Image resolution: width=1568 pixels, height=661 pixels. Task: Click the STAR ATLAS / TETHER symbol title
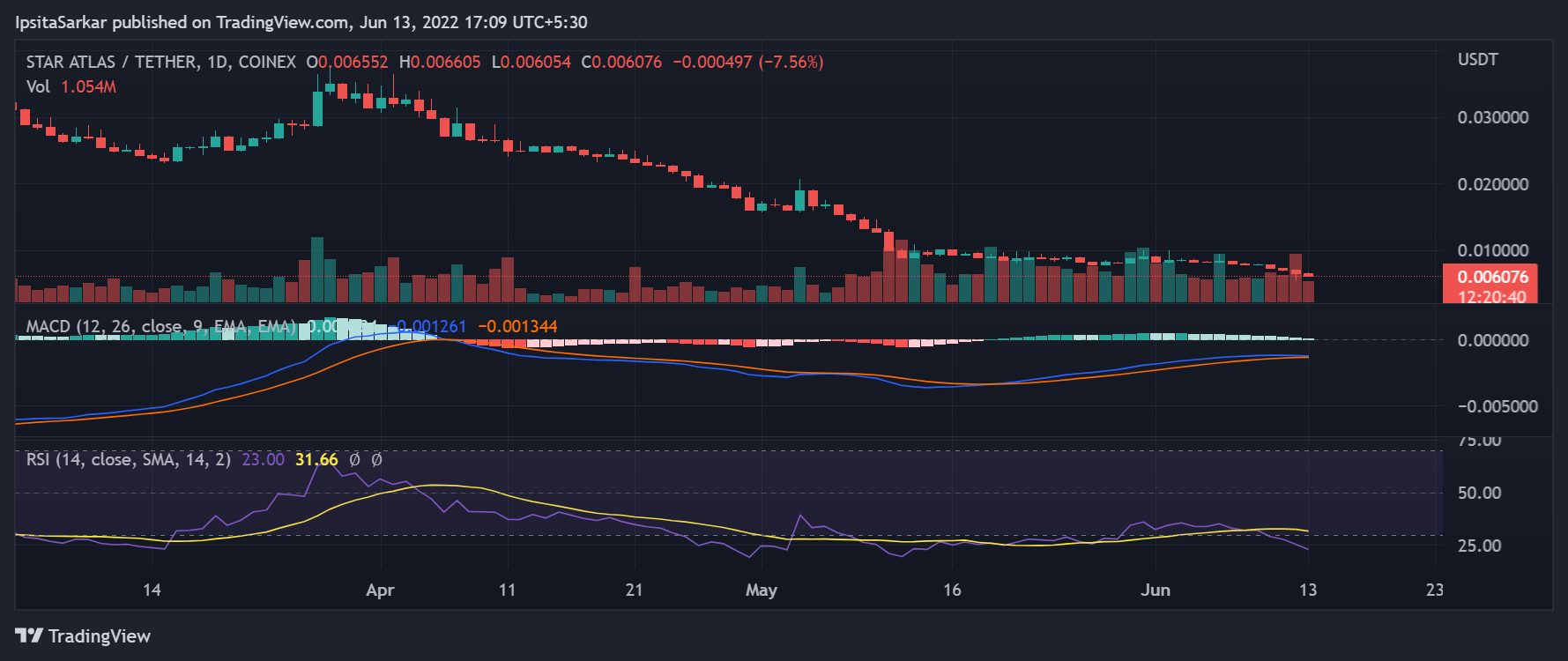(161, 62)
